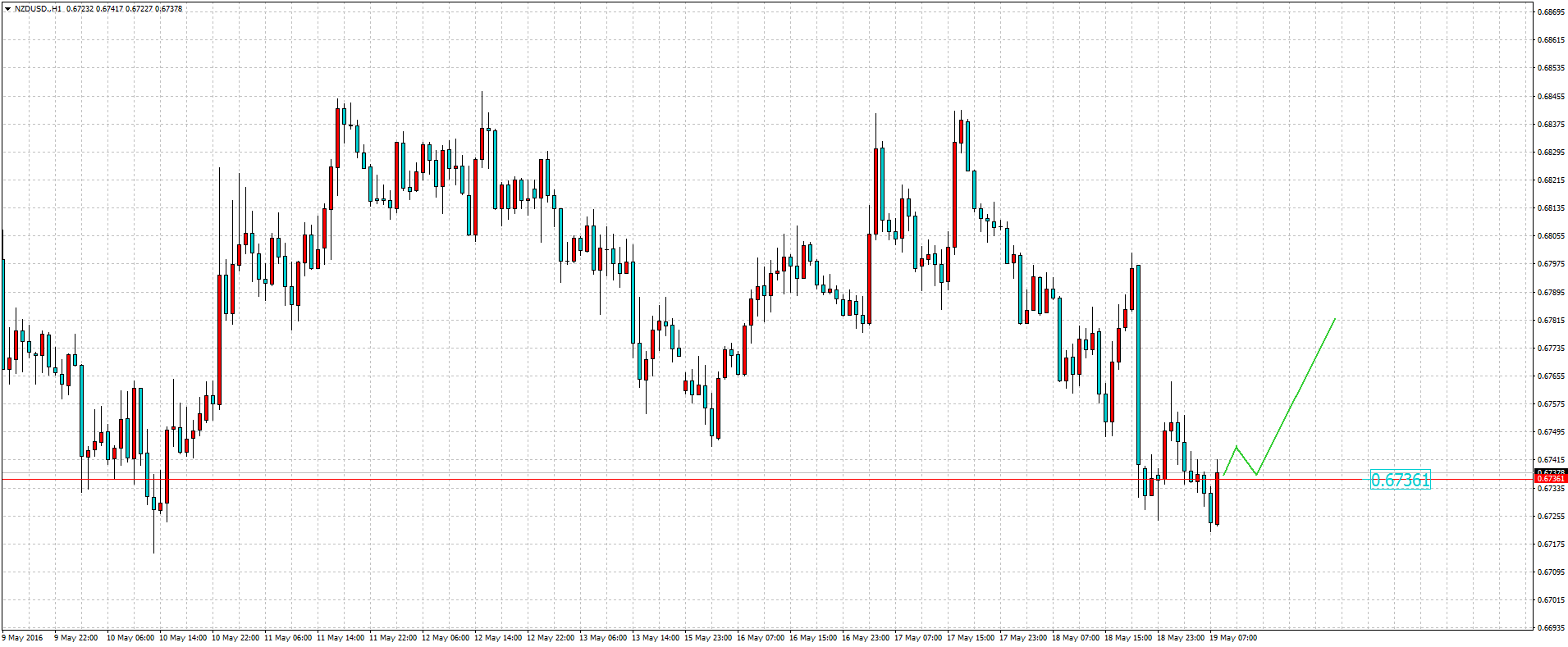Viewport: 1568px width, 647px height.
Task: Click the 0.67975 price axis label
Action: 1550,264
